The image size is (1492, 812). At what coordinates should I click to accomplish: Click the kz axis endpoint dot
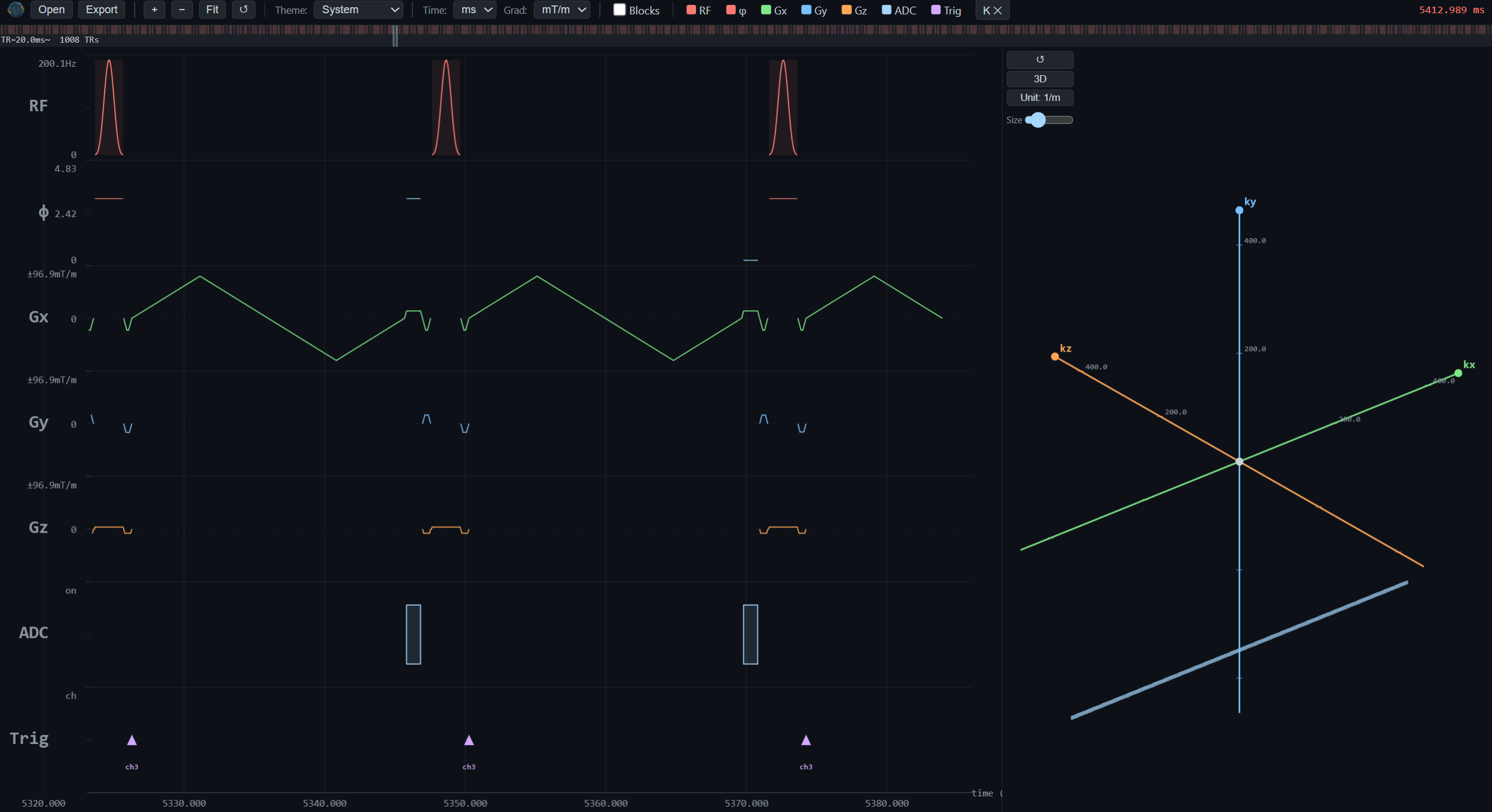pyautogui.click(x=1055, y=356)
